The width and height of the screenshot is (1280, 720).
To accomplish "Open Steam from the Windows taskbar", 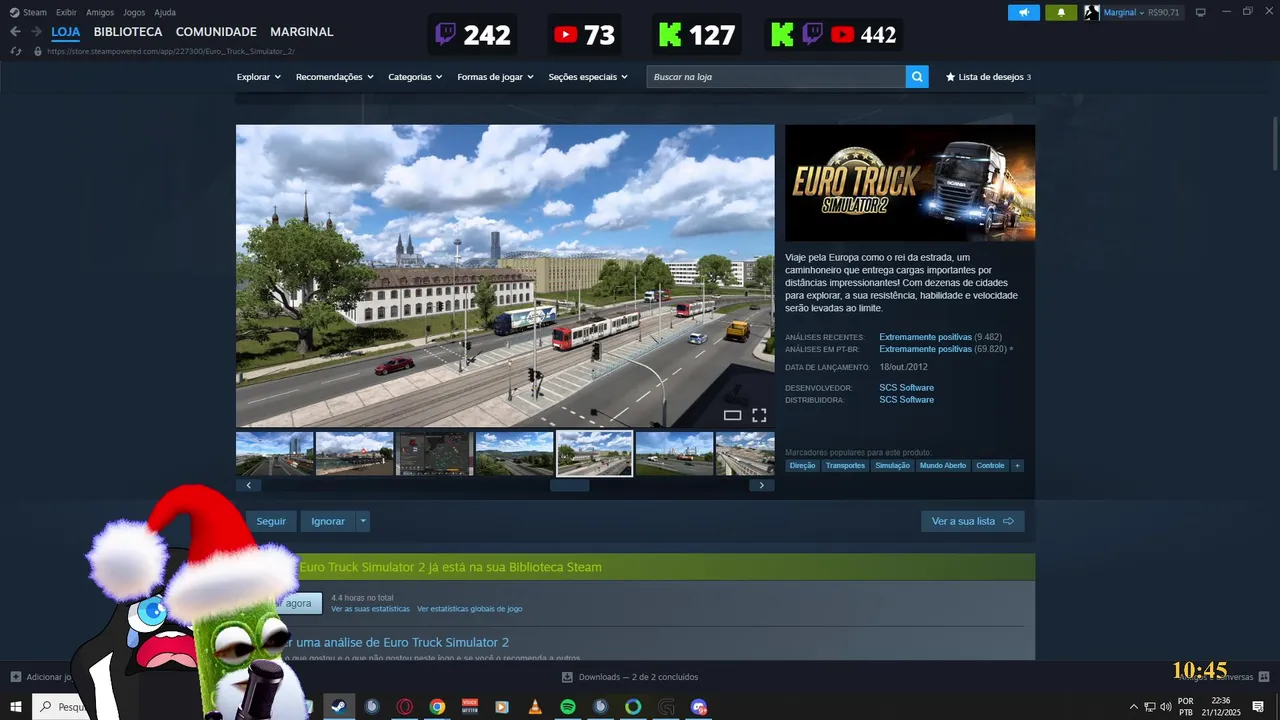I will pos(338,707).
